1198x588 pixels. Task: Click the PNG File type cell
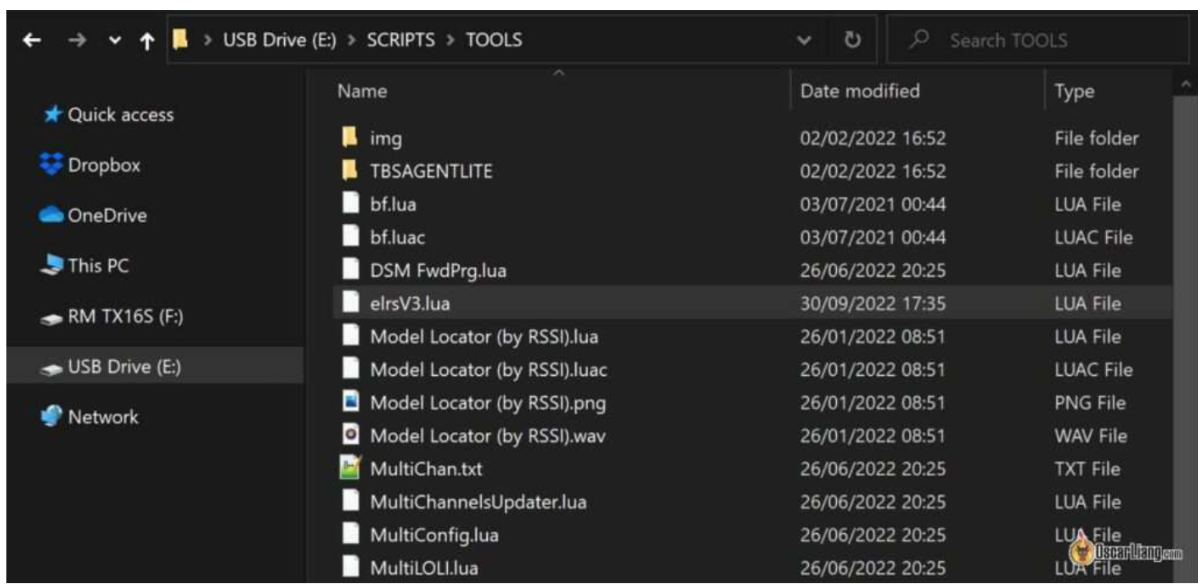point(1090,402)
